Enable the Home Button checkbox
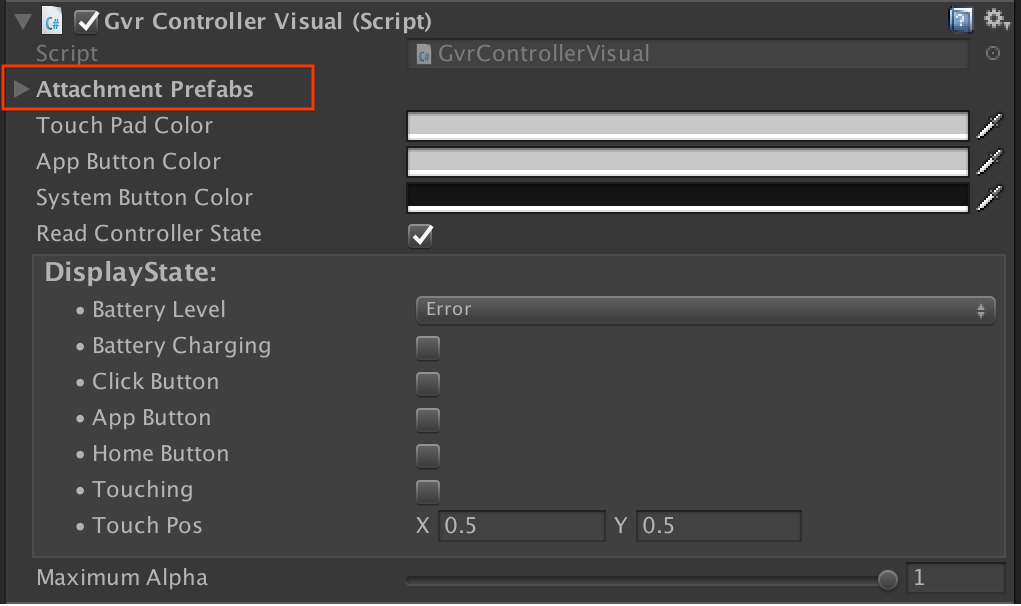 pyautogui.click(x=427, y=455)
